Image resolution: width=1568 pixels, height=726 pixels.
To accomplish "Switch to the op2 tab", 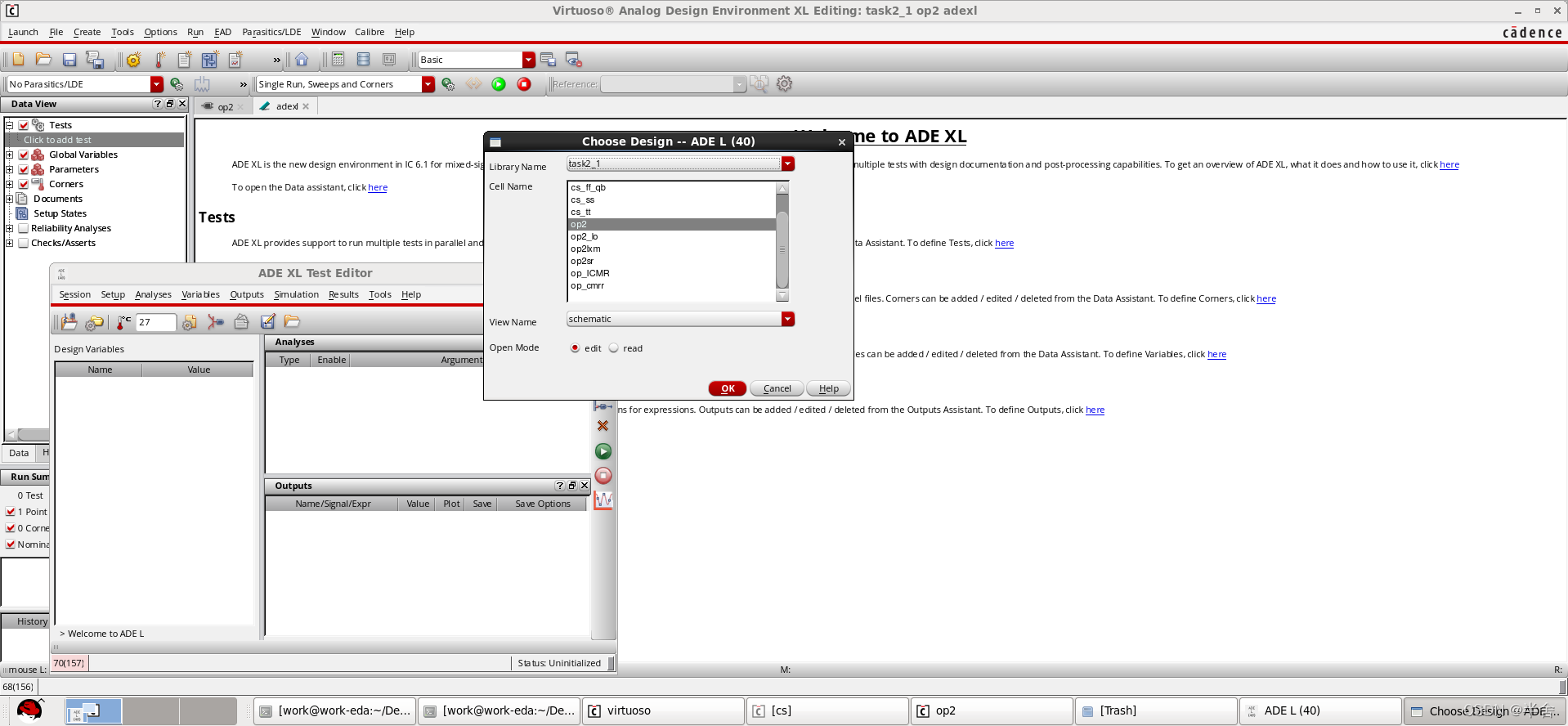I will (225, 107).
